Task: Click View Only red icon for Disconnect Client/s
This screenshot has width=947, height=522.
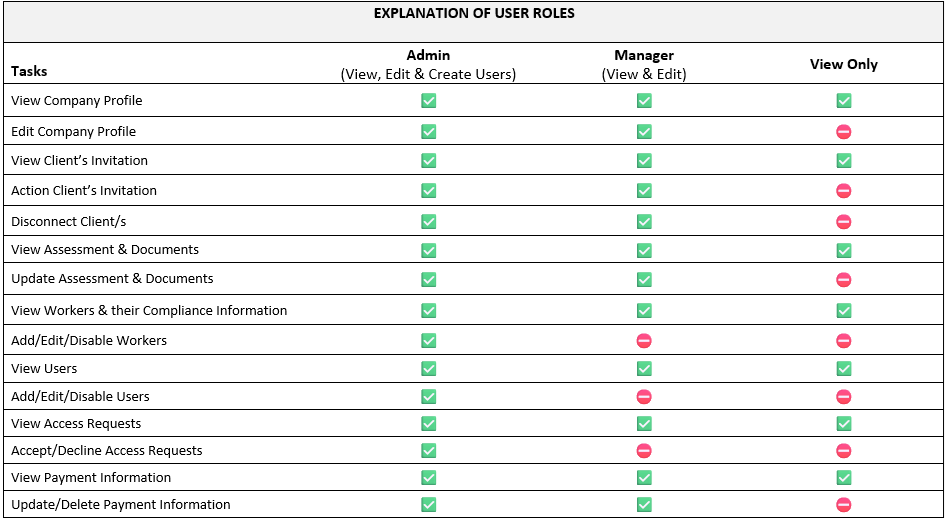Action: pos(844,222)
